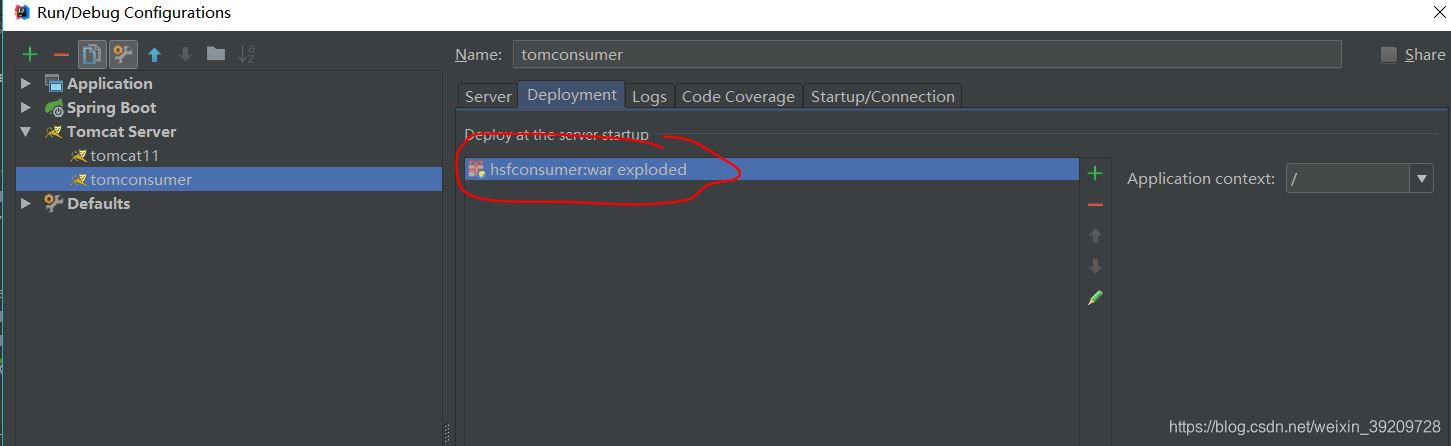Image resolution: width=1451 pixels, height=446 pixels.
Task: Click the hsfconsumer artifact icon
Action: (476, 170)
